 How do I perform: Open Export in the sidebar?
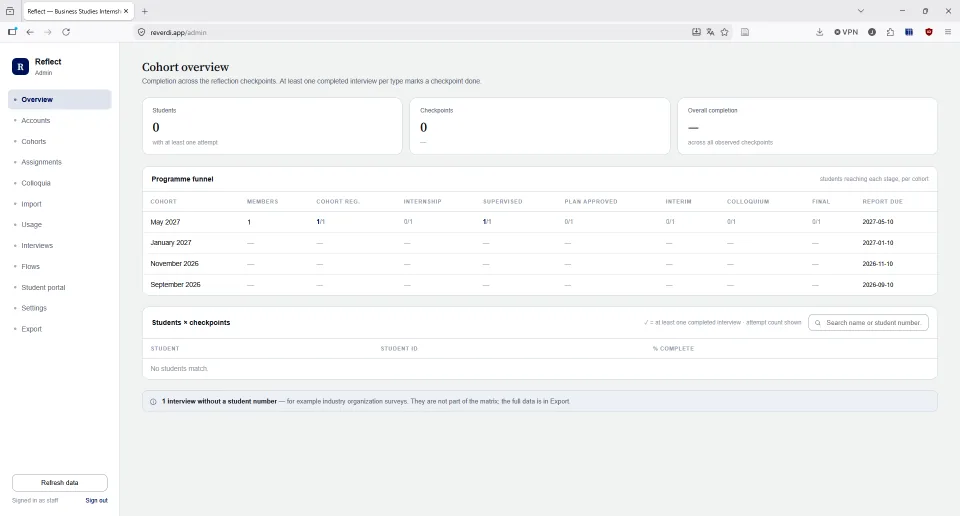(x=59, y=329)
